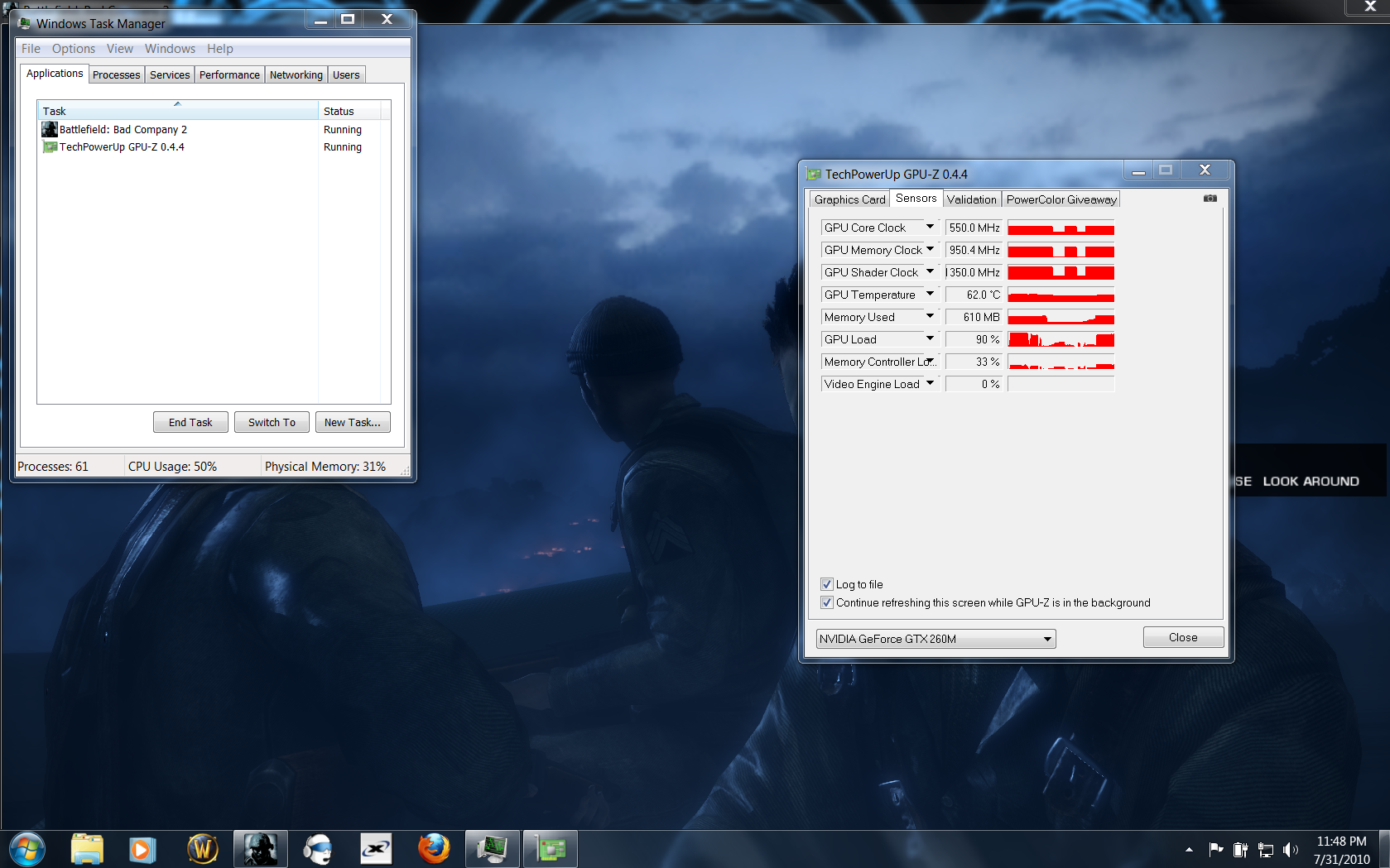Open GPU Load sensor dropdown
This screenshot has height=868, width=1390.
(930, 339)
